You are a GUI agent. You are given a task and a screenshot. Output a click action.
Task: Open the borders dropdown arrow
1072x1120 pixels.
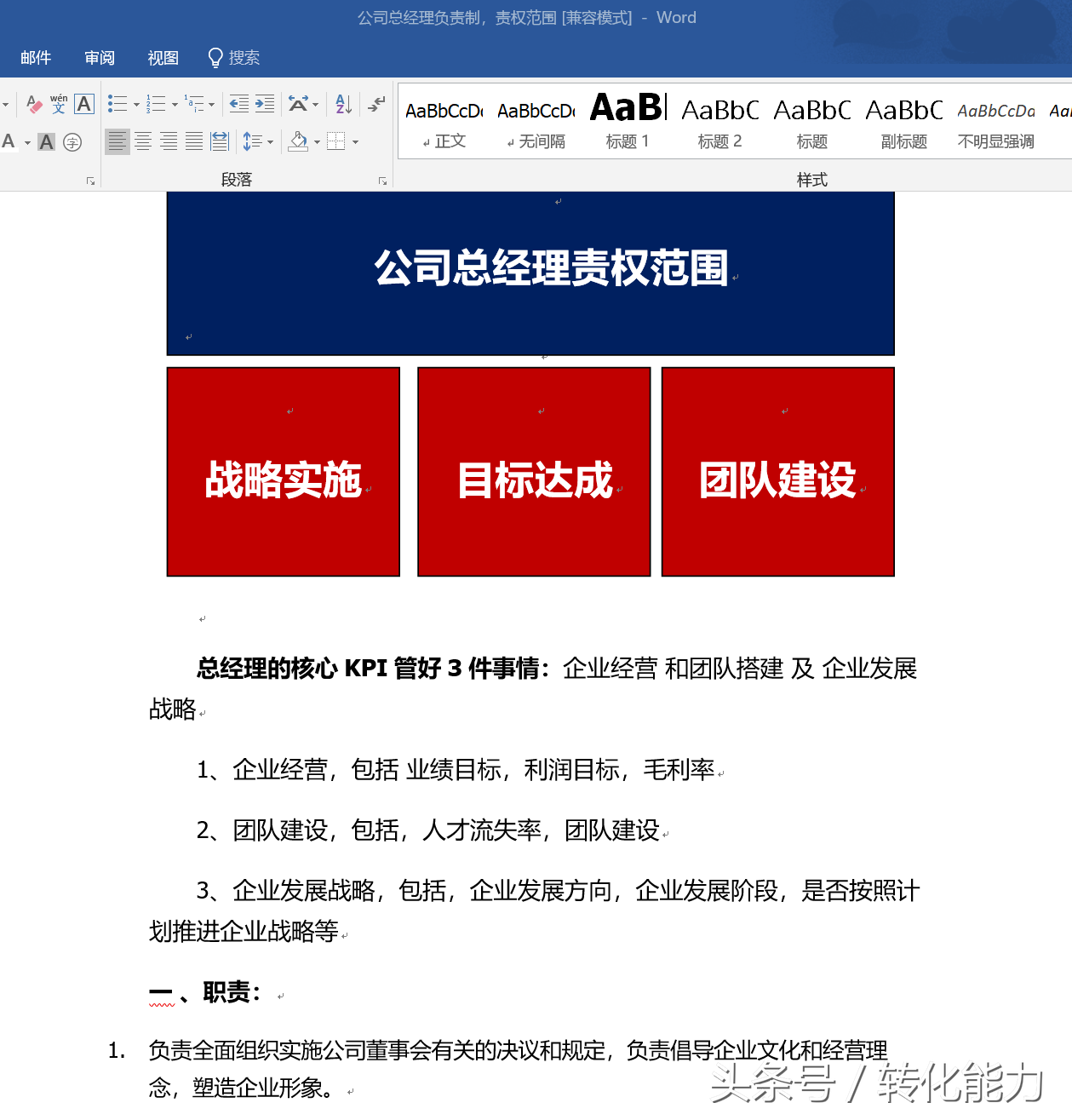click(x=355, y=141)
